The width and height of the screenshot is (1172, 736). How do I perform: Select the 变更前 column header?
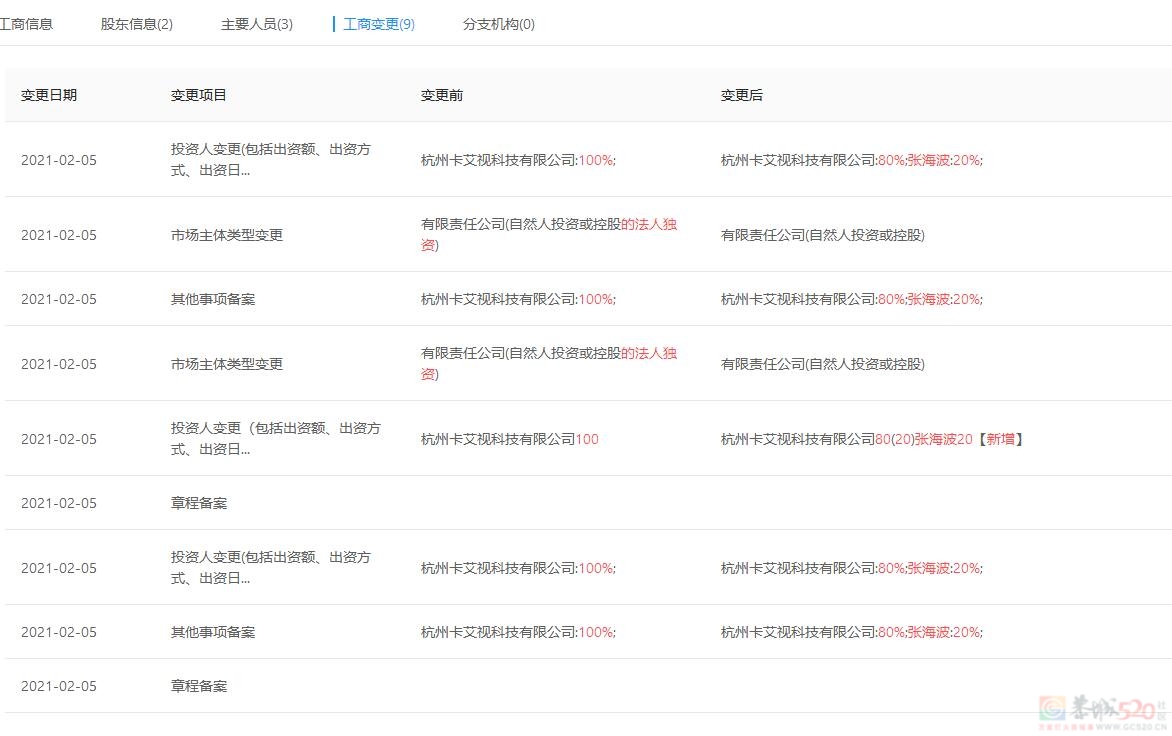tap(442, 95)
